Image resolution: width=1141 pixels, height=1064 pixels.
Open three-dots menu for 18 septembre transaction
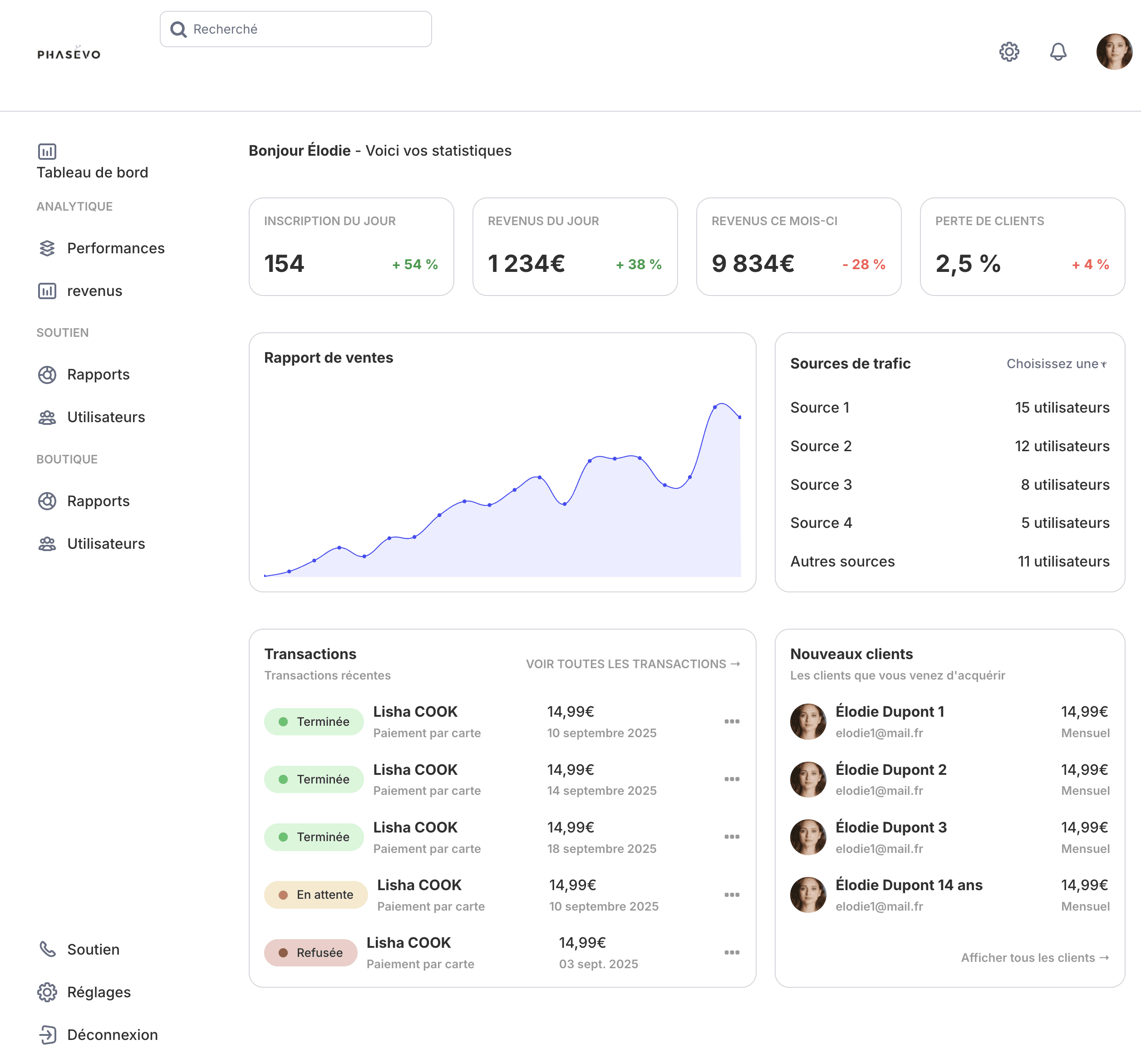tap(731, 837)
